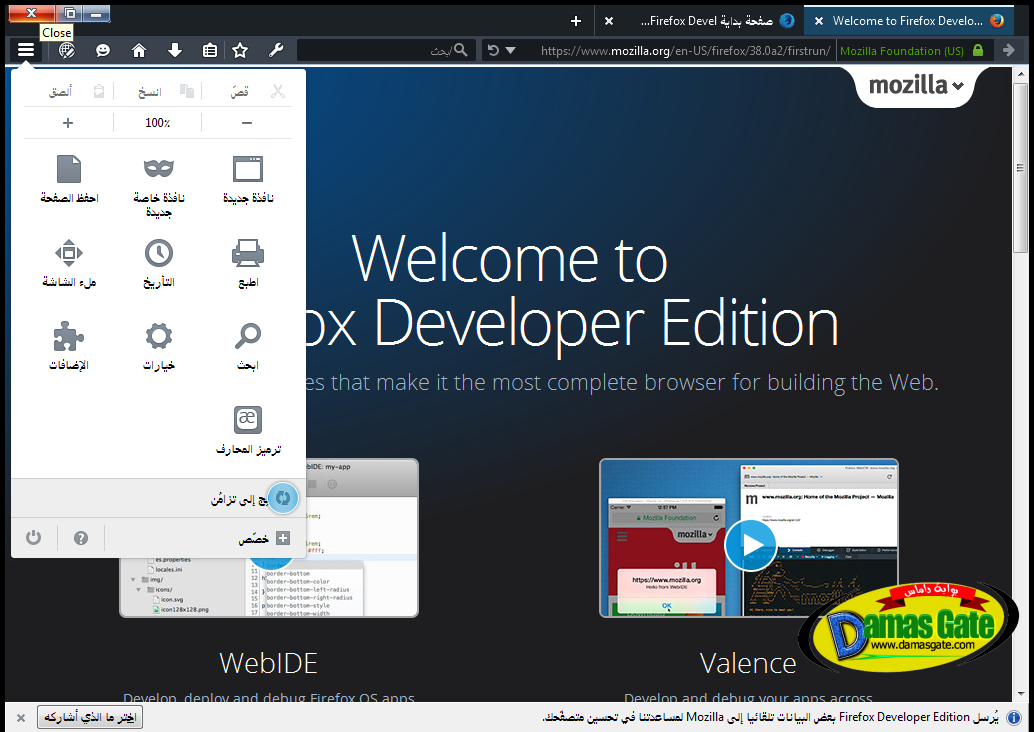1034x732 pixels.
Task: Save the page (احفظ الصفحة)
Action: 69,179
